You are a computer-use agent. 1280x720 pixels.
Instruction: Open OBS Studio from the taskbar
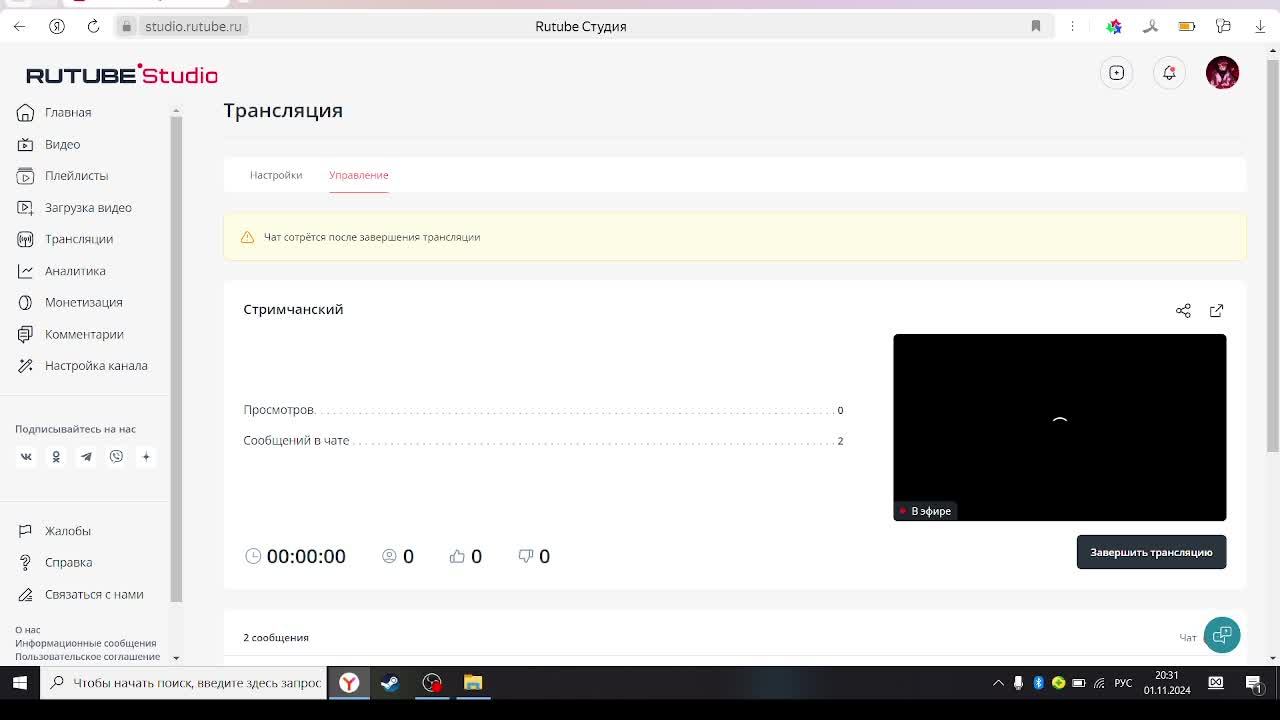coord(432,683)
